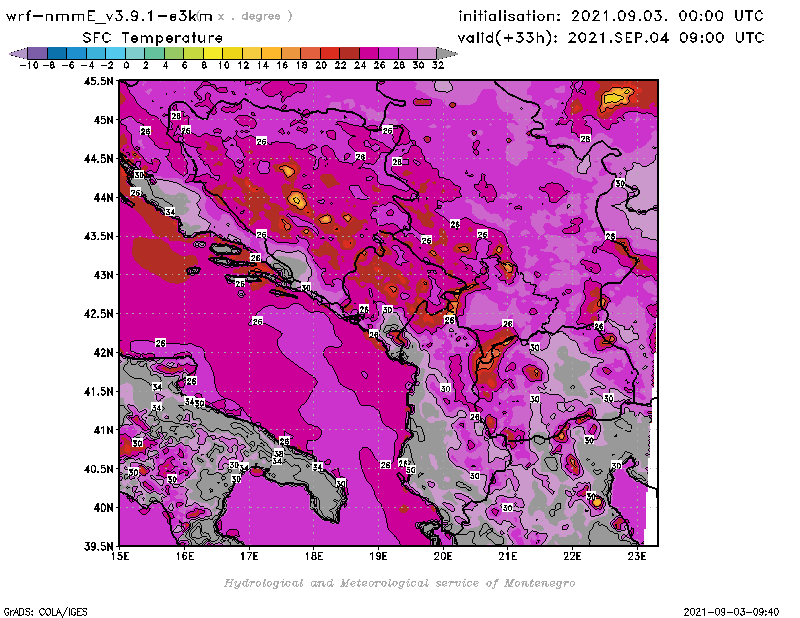
Task: Click the 43N latitude label
Action: click(x=103, y=275)
